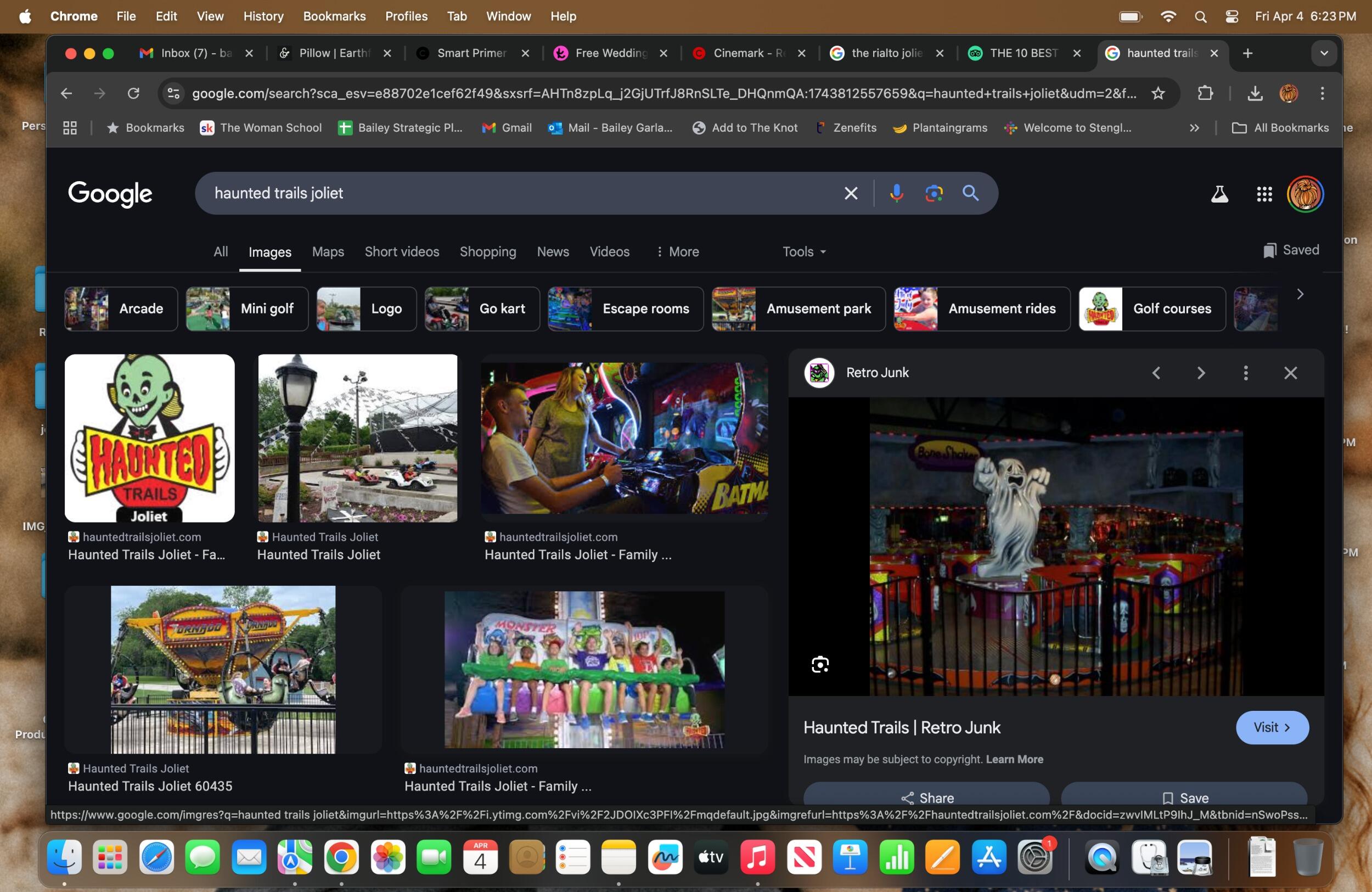Image resolution: width=1372 pixels, height=892 pixels.
Task: Open Chrome extensions puzzle icon
Action: [x=1205, y=93]
